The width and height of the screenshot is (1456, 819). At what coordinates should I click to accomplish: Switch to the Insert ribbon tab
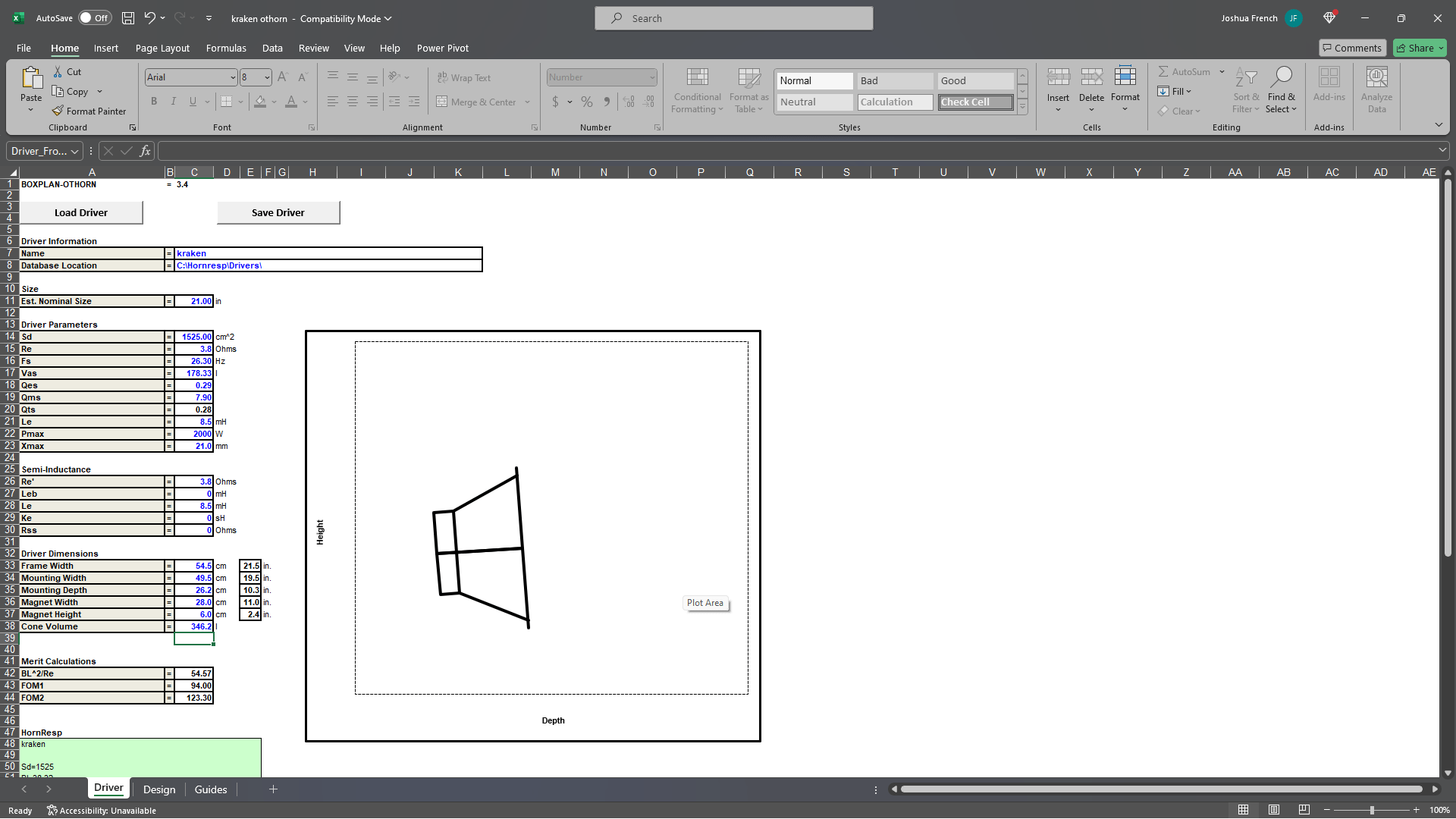point(106,48)
